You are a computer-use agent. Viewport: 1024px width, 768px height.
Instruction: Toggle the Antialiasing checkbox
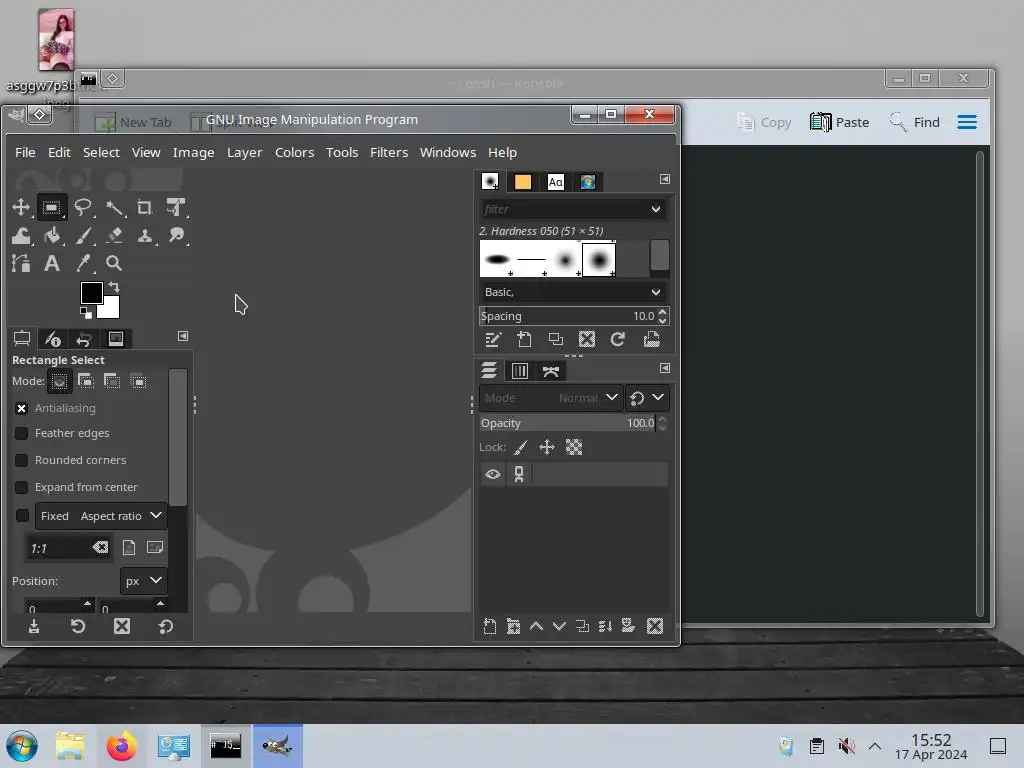coord(22,408)
